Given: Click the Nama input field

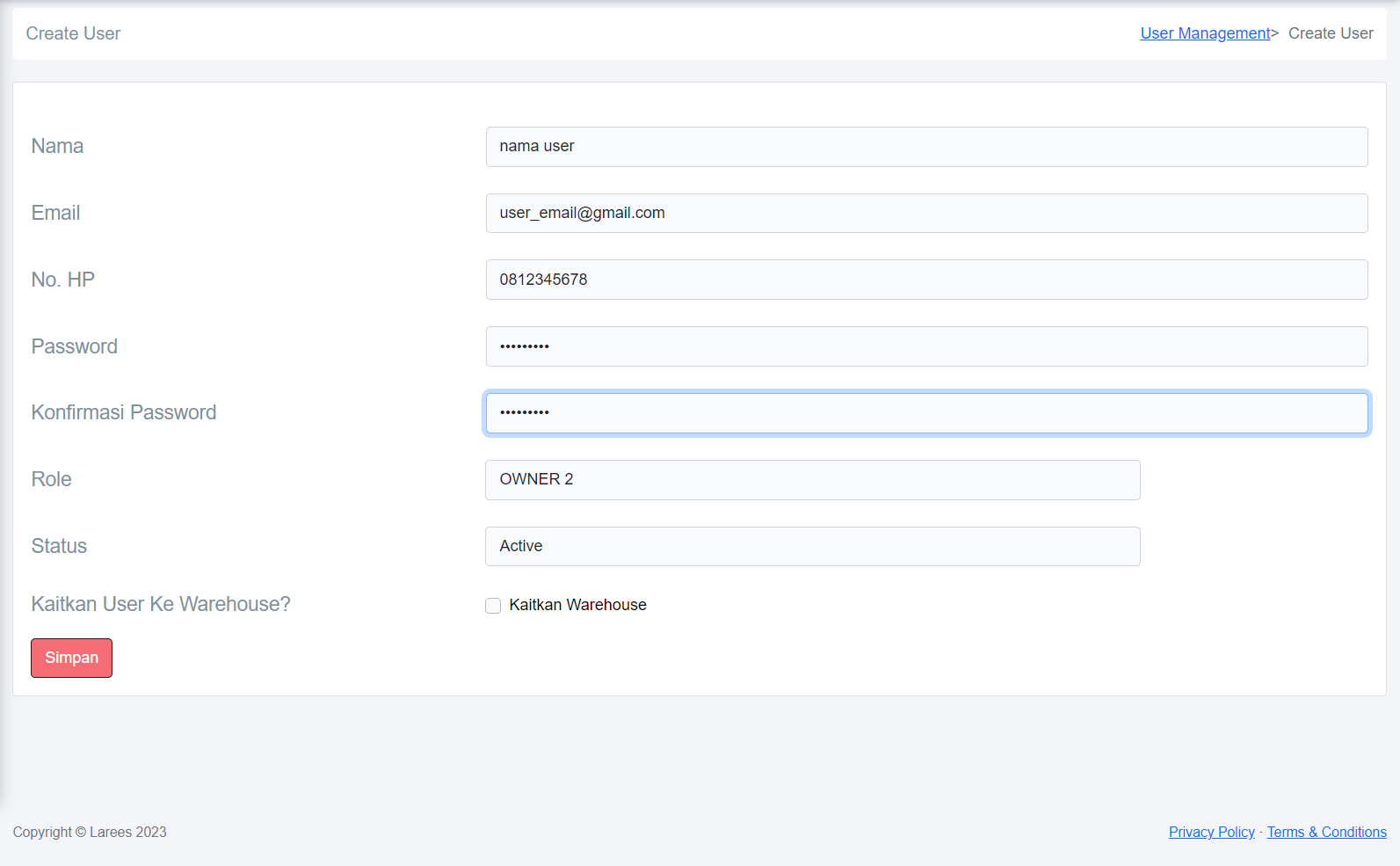Looking at the screenshot, I should (926, 147).
